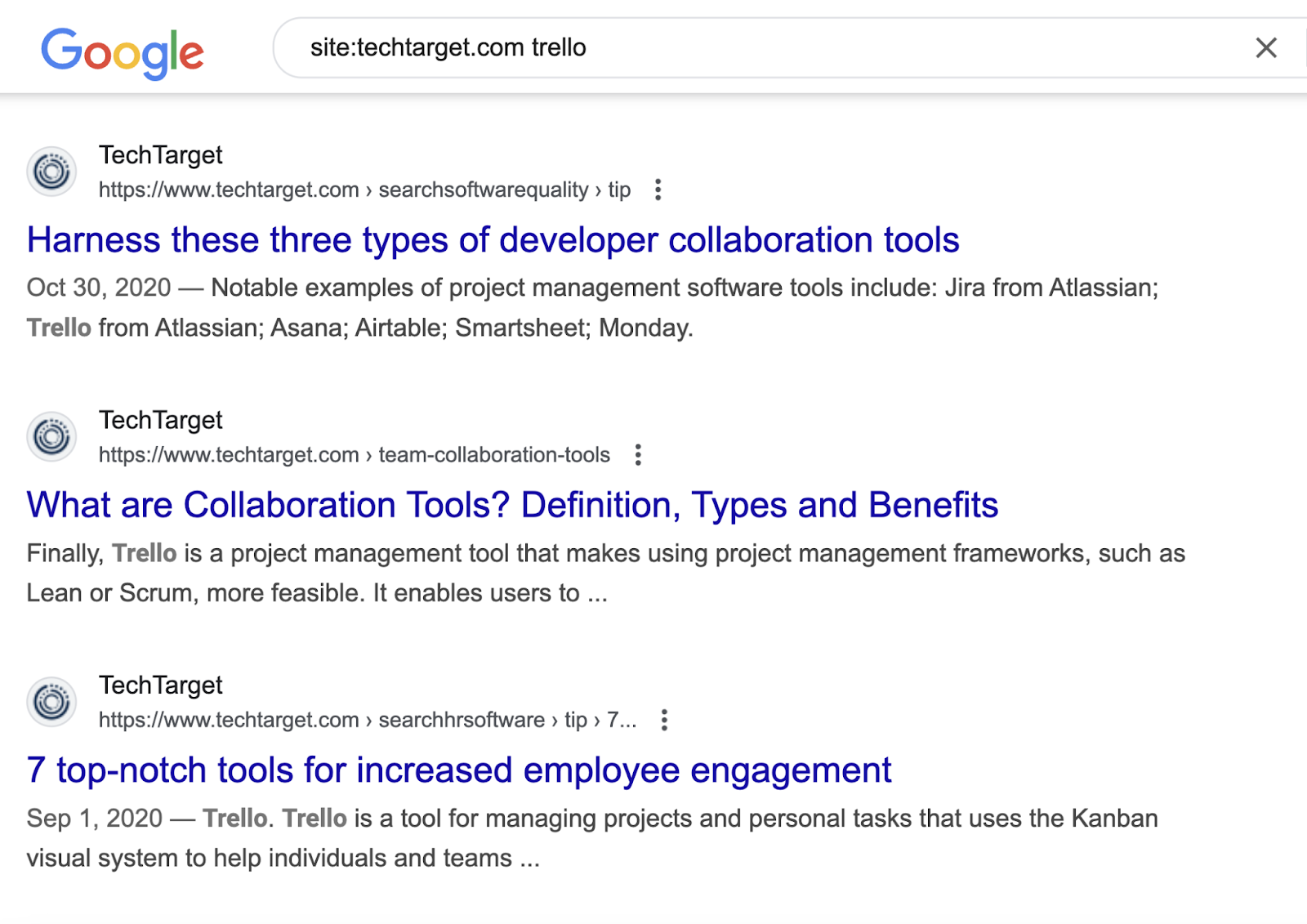Click TechTarget favicon beside developer collaboration result

coord(52,172)
